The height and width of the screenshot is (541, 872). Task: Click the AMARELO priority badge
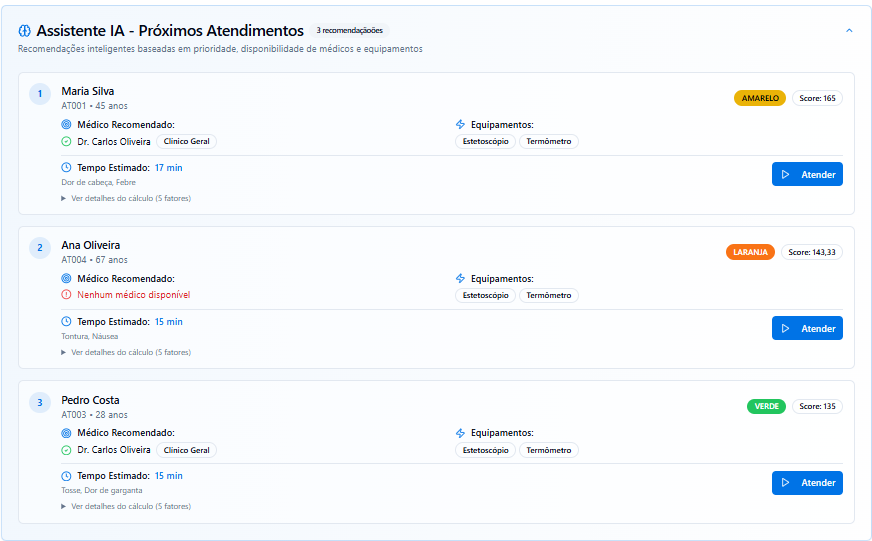[x=759, y=98]
